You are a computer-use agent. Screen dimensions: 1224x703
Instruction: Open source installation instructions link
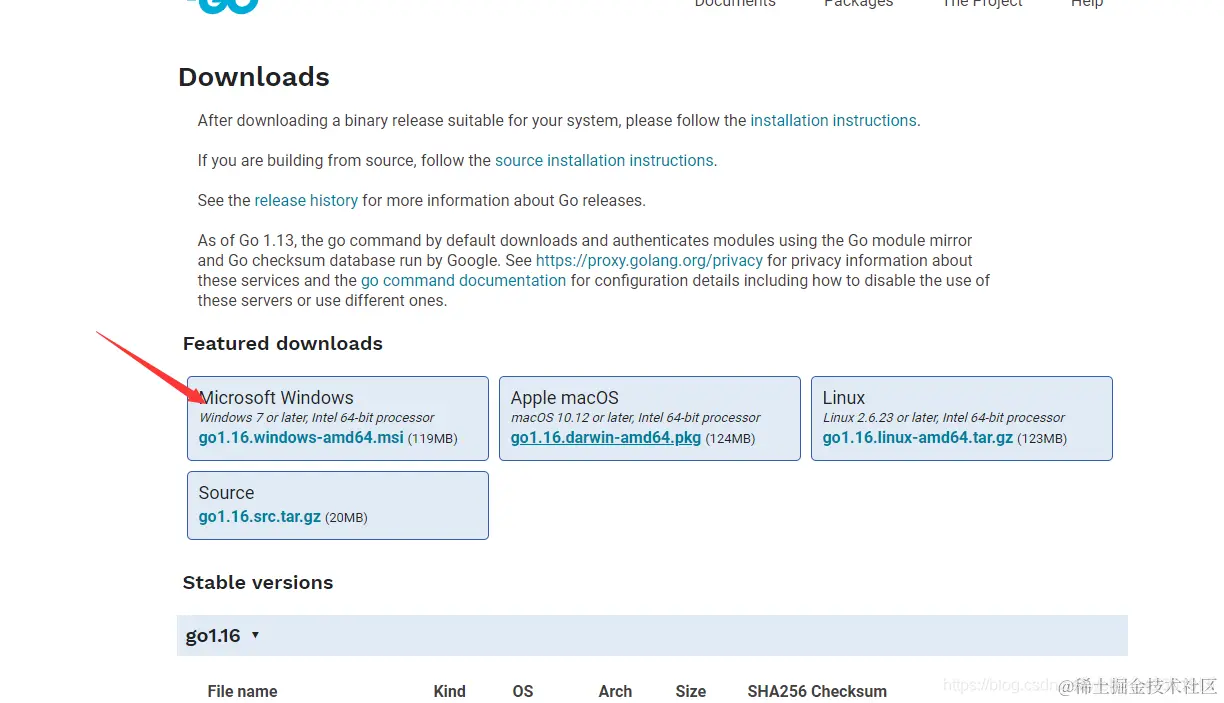(x=604, y=160)
